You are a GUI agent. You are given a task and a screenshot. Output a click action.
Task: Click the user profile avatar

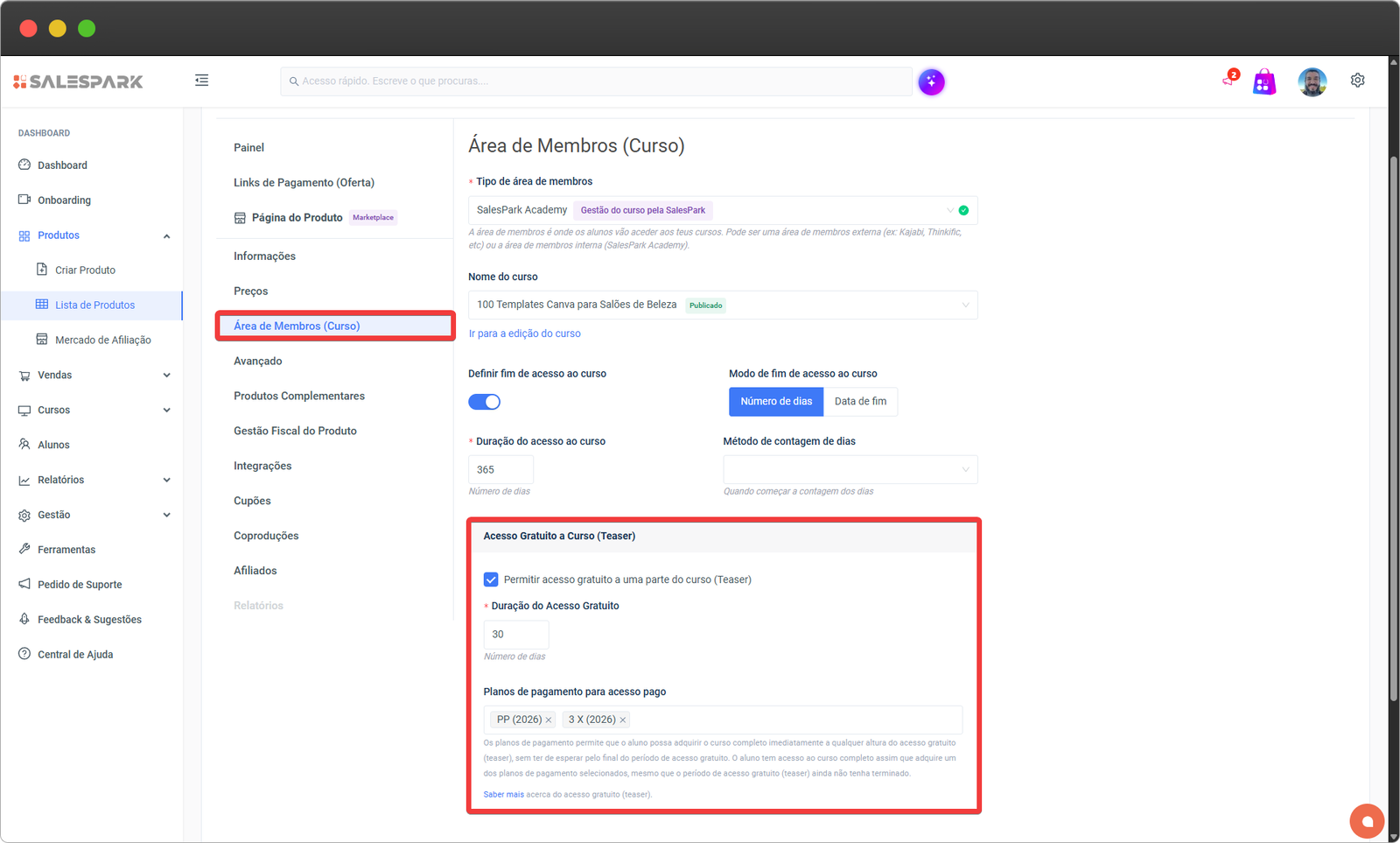(x=1312, y=82)
